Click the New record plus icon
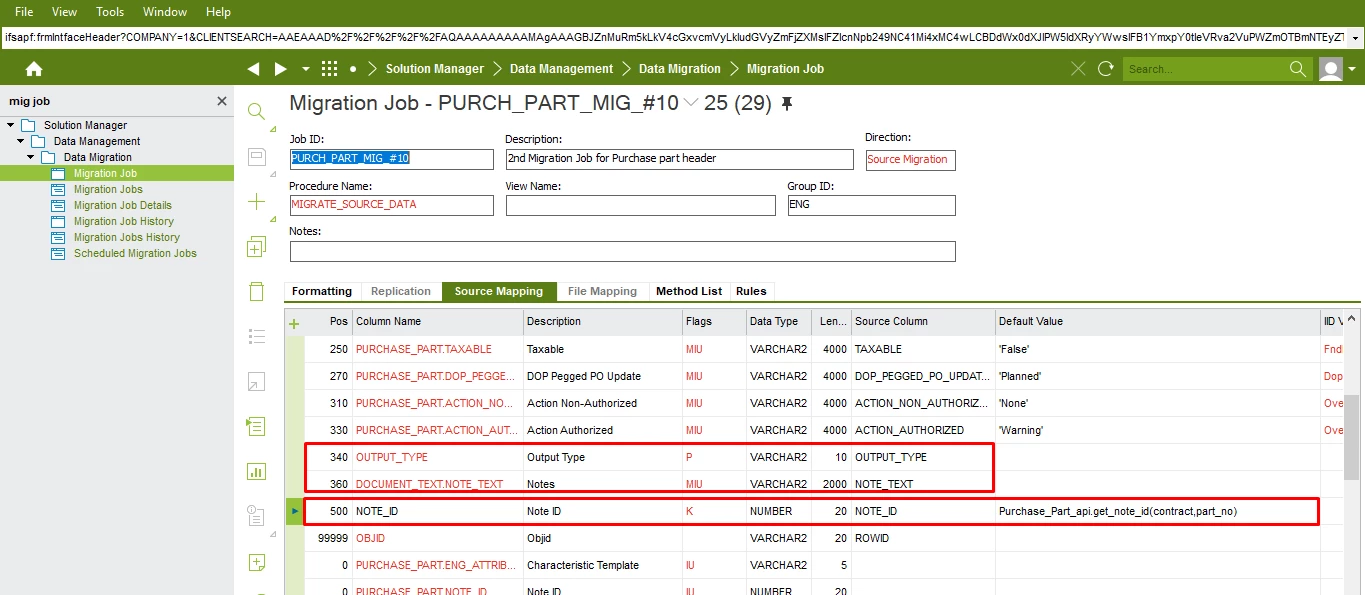Viewport: 1365px width, 595px height. [257, 201]
